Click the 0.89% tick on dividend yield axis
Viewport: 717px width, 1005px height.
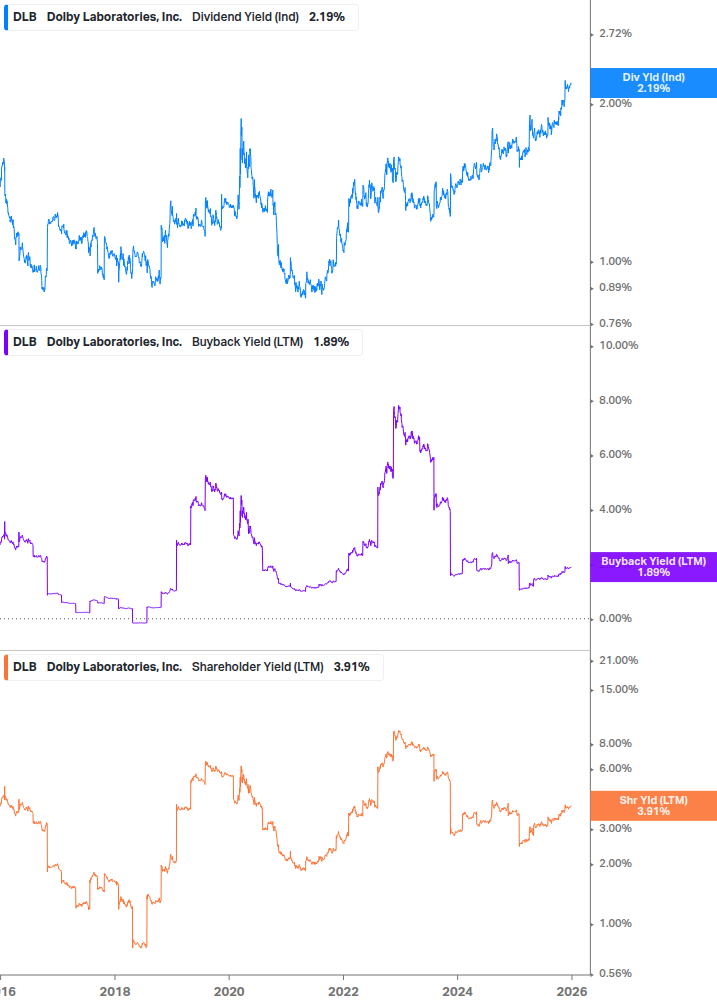615,288
